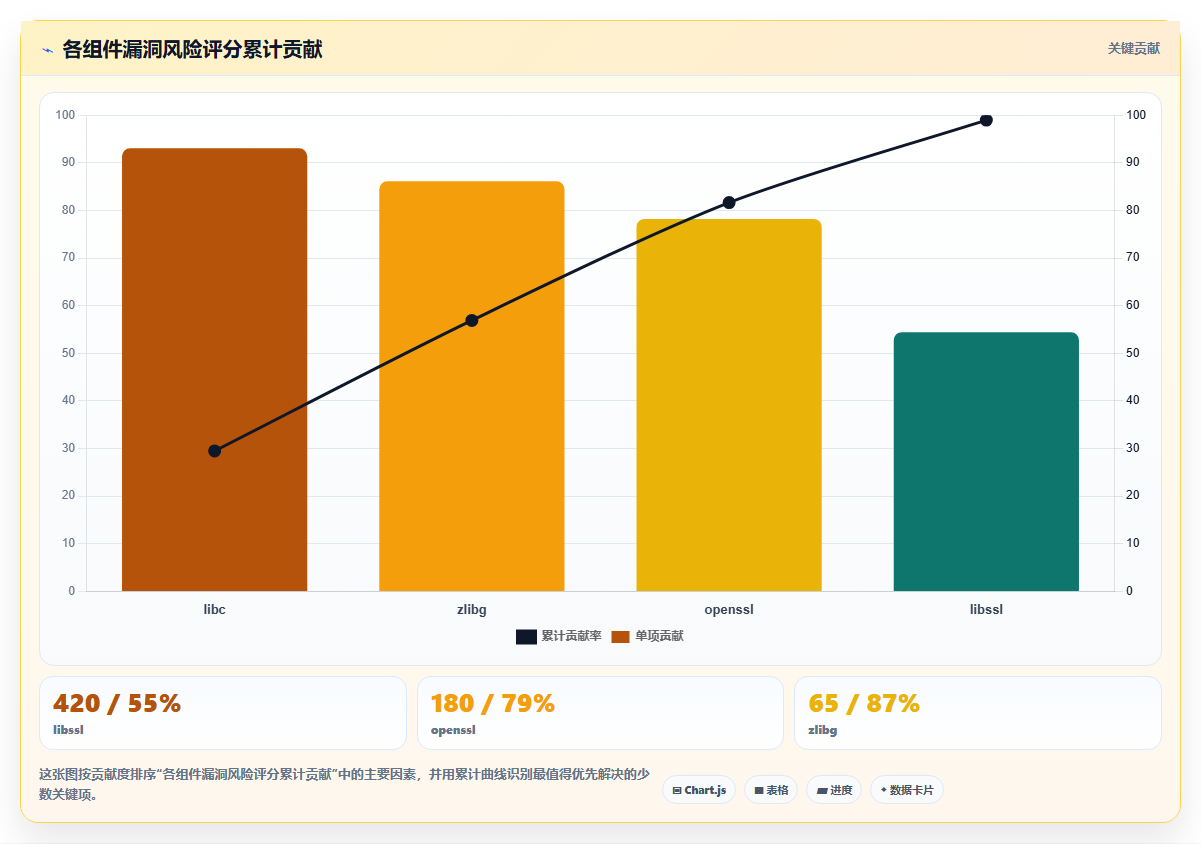Image resolution: width=1201 pixels, height=844 pixels.
Task: Click the libc x-axis label
Action: point(214,609)
